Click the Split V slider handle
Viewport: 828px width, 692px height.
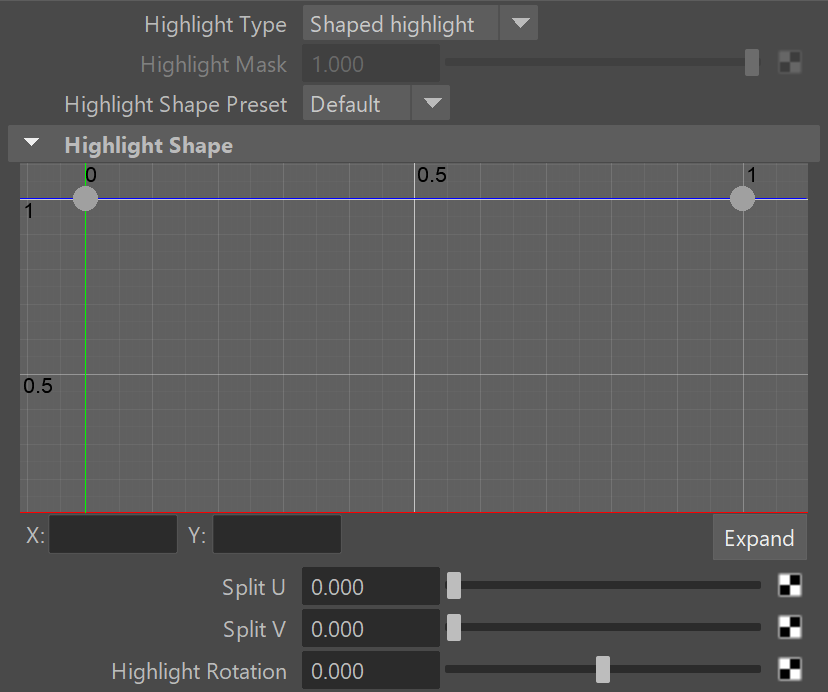454,628
